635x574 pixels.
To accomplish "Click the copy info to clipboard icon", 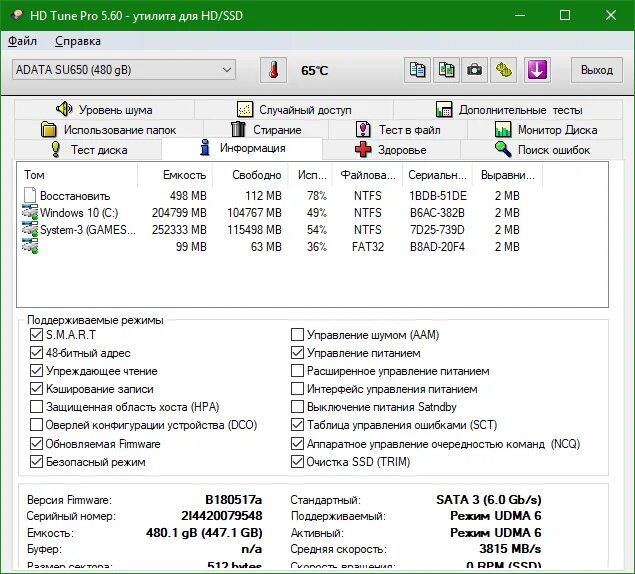I will (x=417, y=70).
